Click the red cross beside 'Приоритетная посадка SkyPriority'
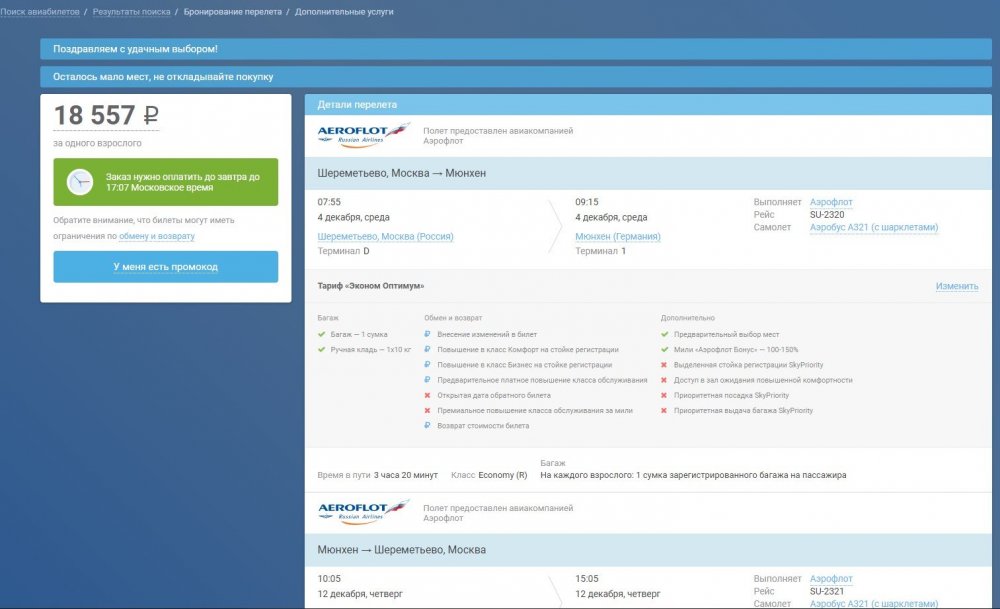The width and height of the screenshot is (1000, 609). [x=665, y=395]
